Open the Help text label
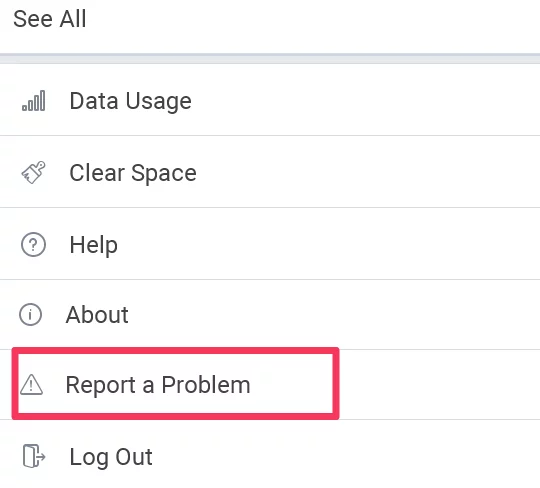Image resolution: width=540 pixels, height=488 pixels. click(x=94, y=245)
